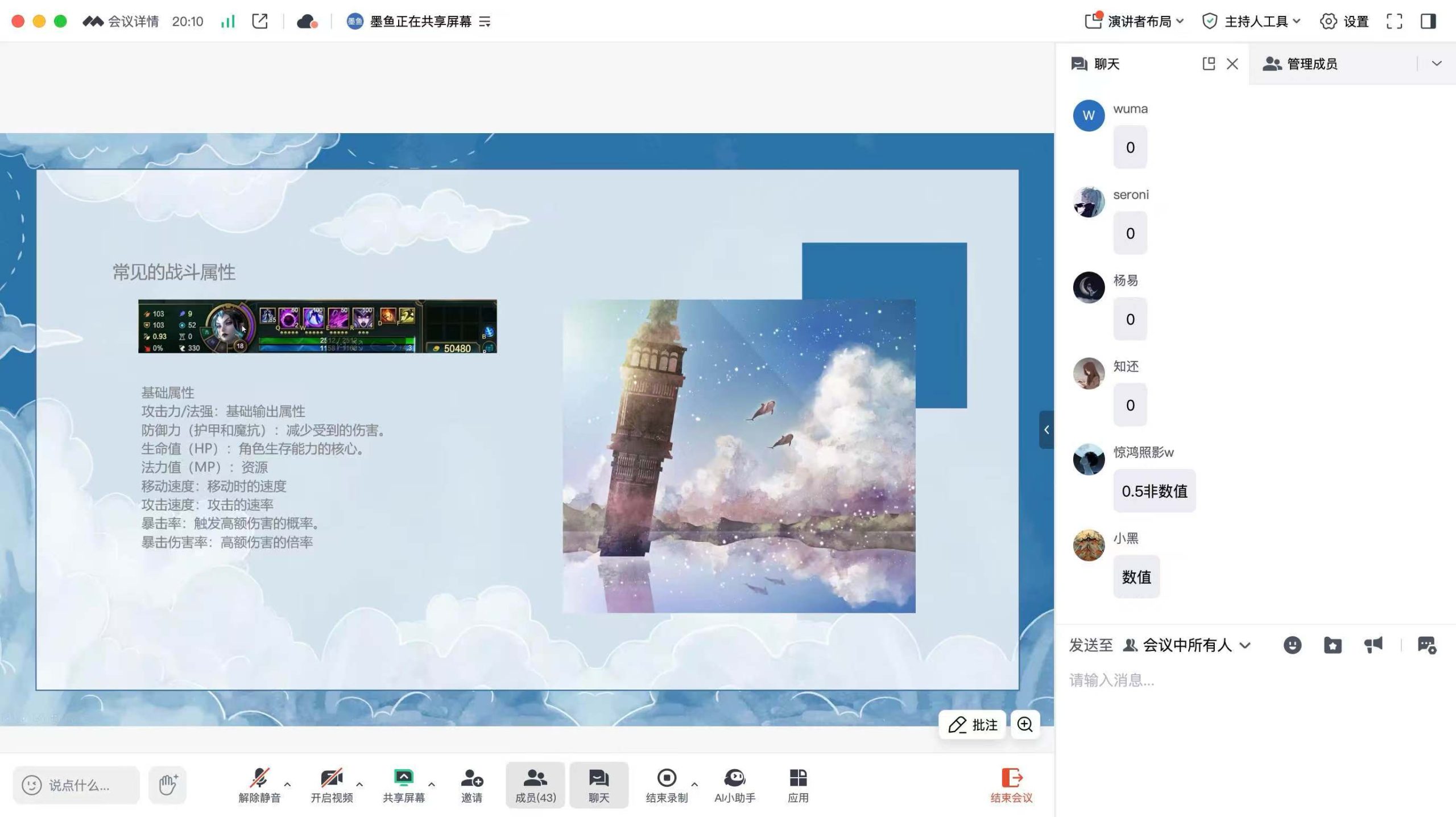Open the red packet folder icon
Viewport: 1456px width, 817px height.
(1333, 645)
